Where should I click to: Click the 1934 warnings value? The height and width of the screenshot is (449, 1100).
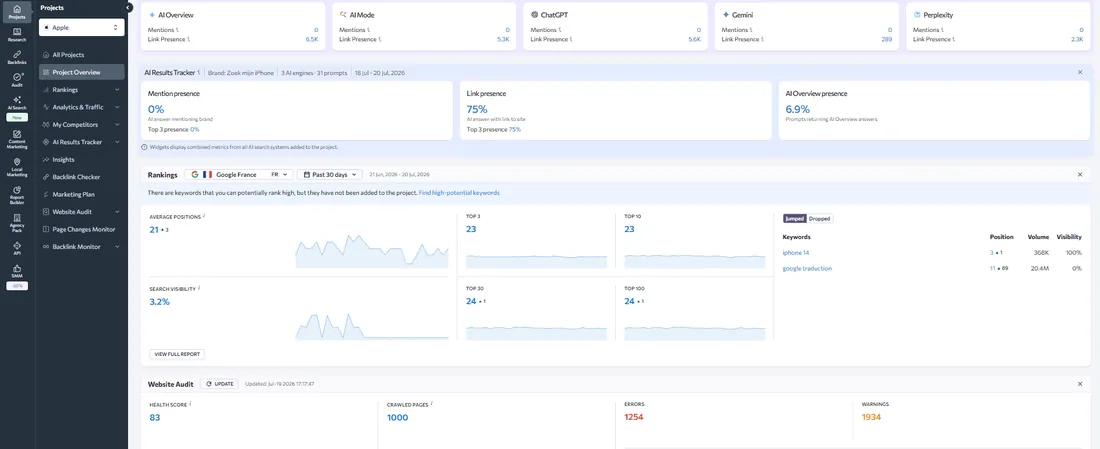point(871,417)
